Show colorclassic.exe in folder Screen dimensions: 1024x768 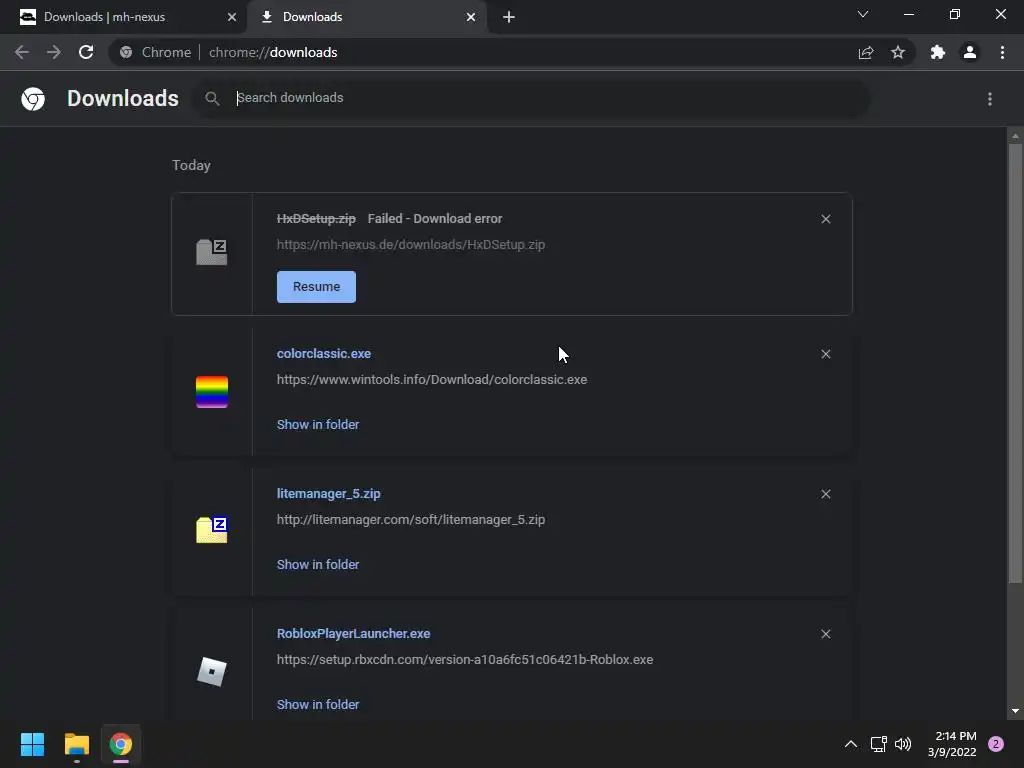[318, 424]
